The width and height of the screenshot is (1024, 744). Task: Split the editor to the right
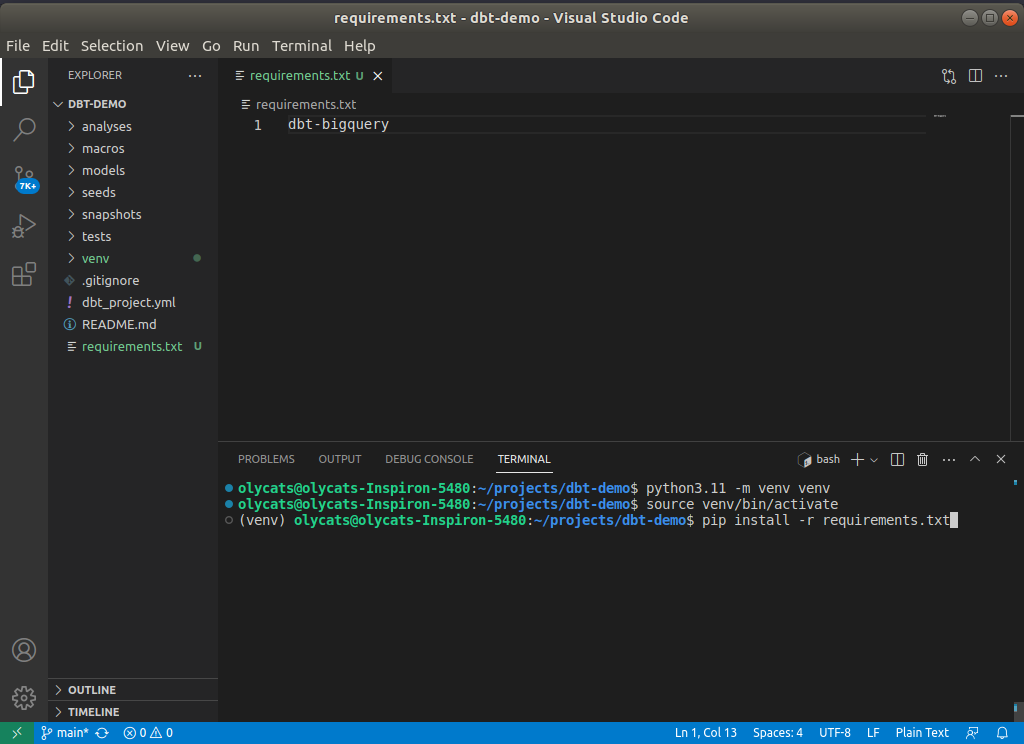click(x=975, y=76)
